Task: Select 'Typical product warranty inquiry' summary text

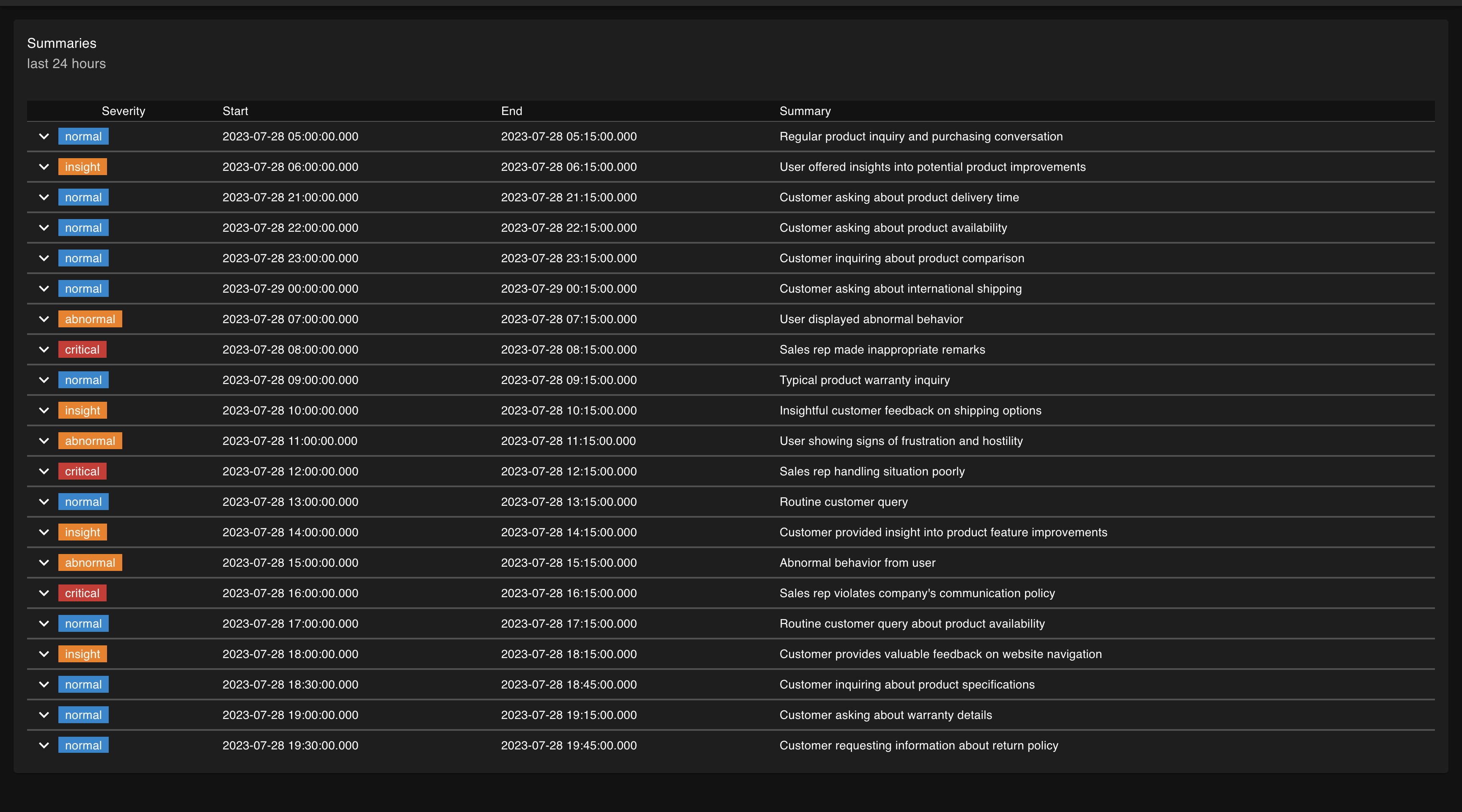Action: (x=864, y=380)
